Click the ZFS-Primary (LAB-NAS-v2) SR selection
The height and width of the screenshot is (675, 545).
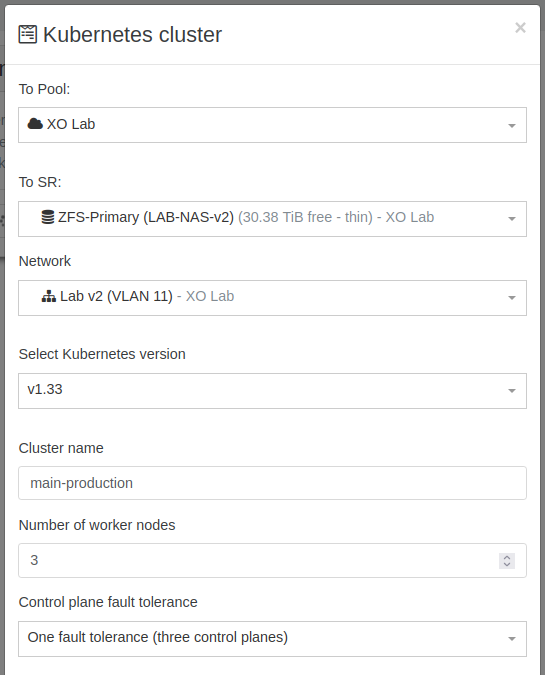point(146,217)
